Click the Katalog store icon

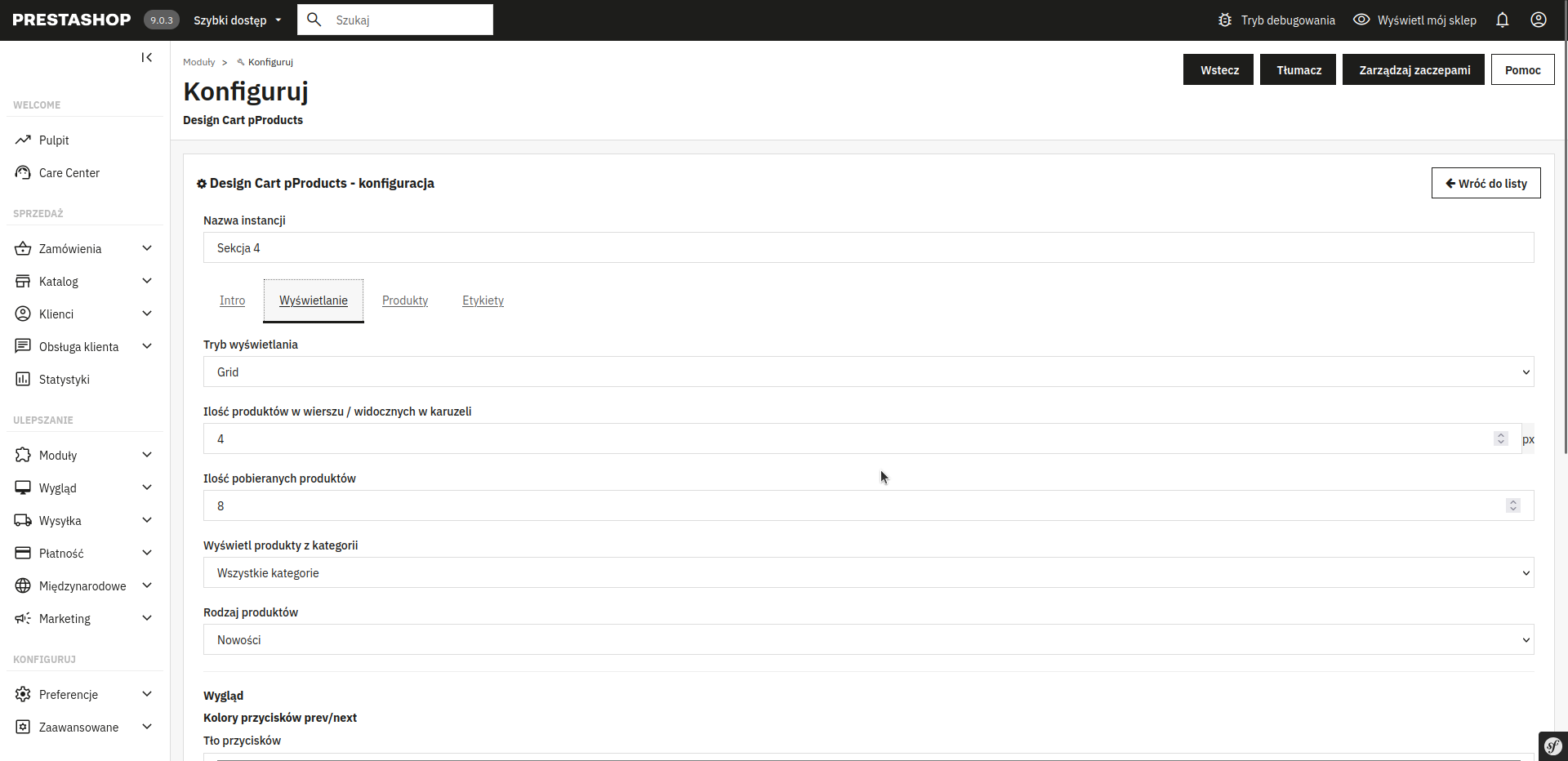(x=23, y=281)
